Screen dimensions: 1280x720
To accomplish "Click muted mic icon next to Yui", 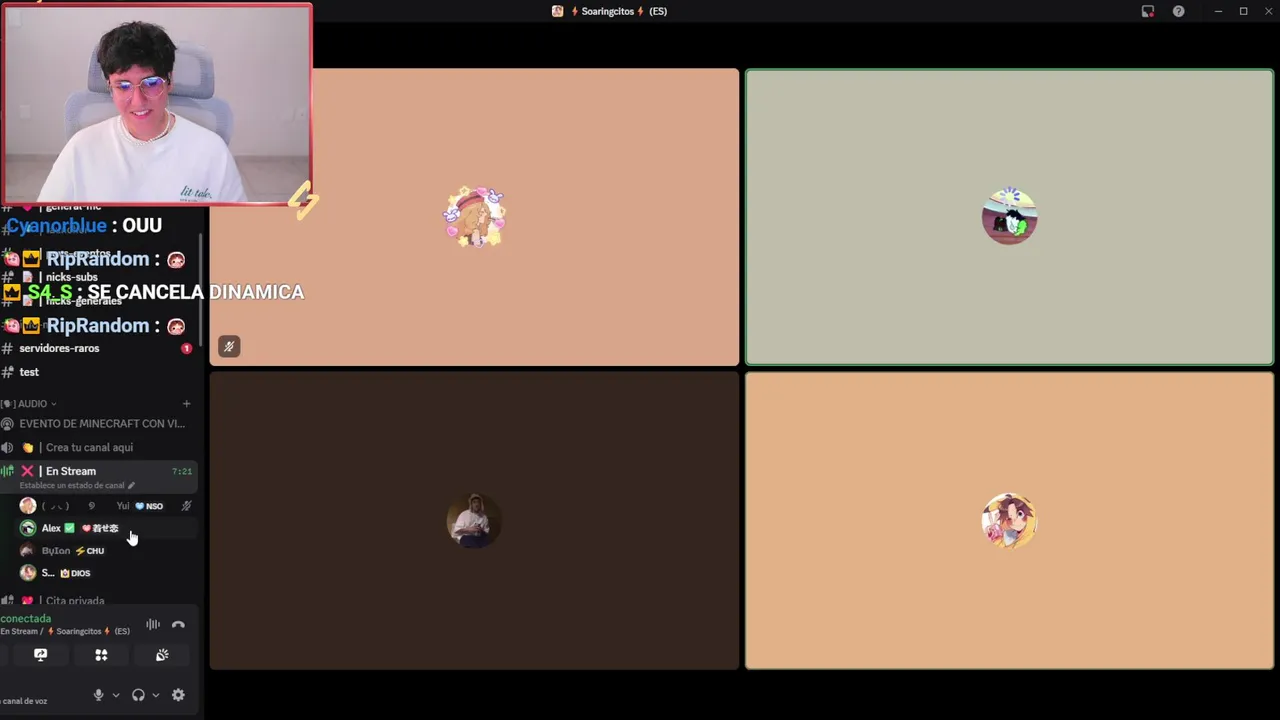I will pyautogui.click(x=186, y=506).
